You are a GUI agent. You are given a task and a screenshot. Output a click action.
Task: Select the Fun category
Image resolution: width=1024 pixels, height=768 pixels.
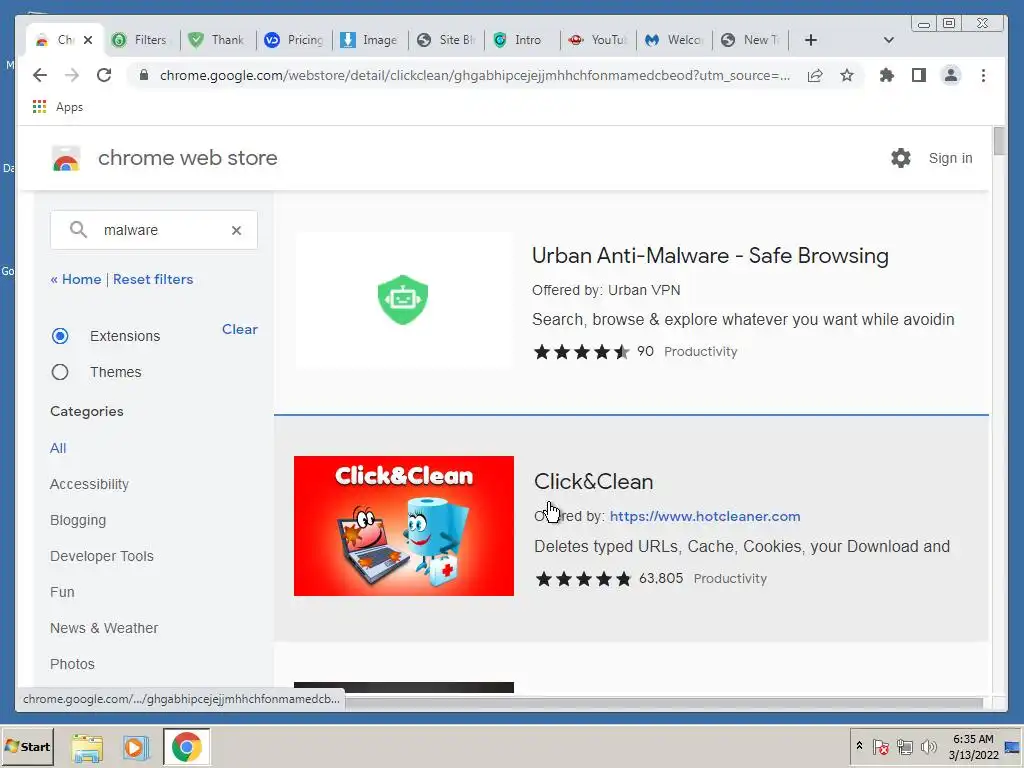click(62, 592)
